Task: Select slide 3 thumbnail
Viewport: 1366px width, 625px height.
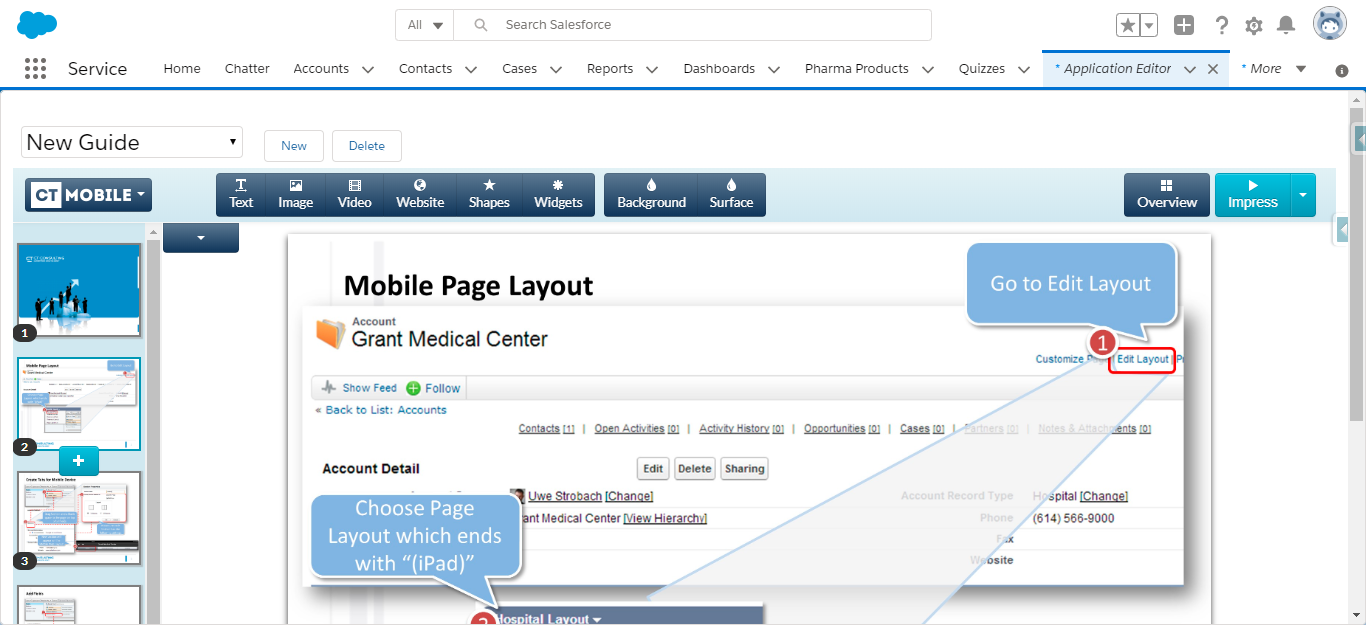Action: (x=79, y=518)
